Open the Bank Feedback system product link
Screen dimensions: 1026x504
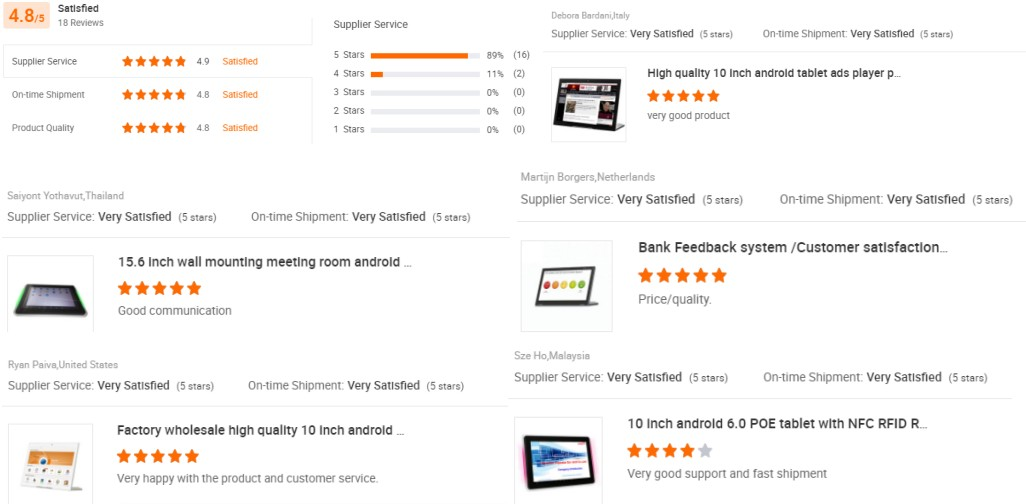[x=793, y=247]
